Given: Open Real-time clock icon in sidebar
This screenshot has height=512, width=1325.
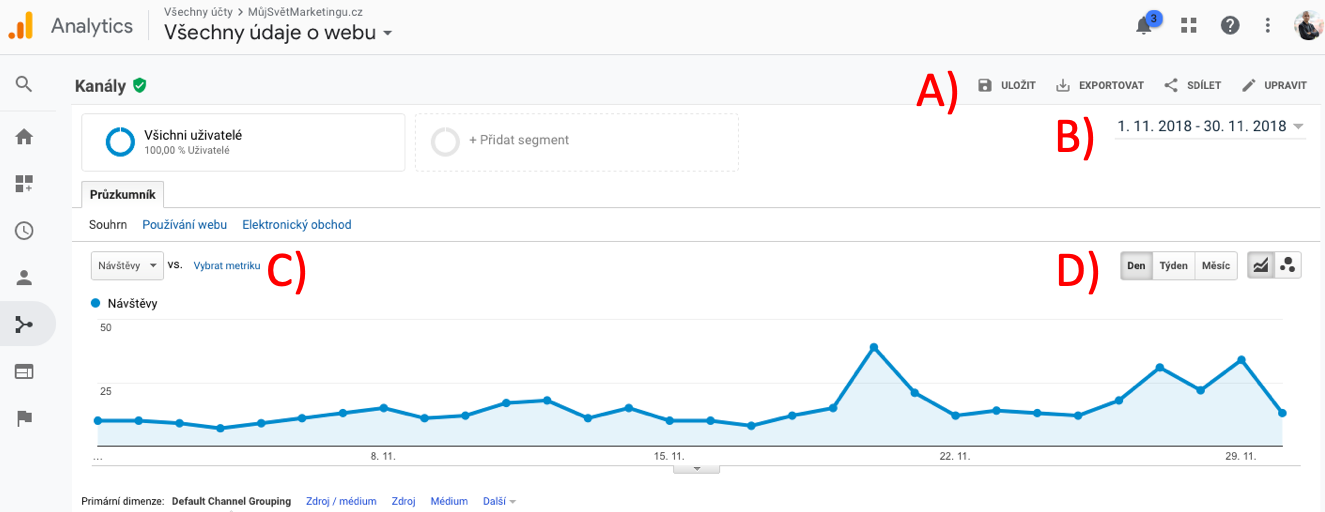Looking at the screenshot, I should pyautogui.click(x=24, y=231).
